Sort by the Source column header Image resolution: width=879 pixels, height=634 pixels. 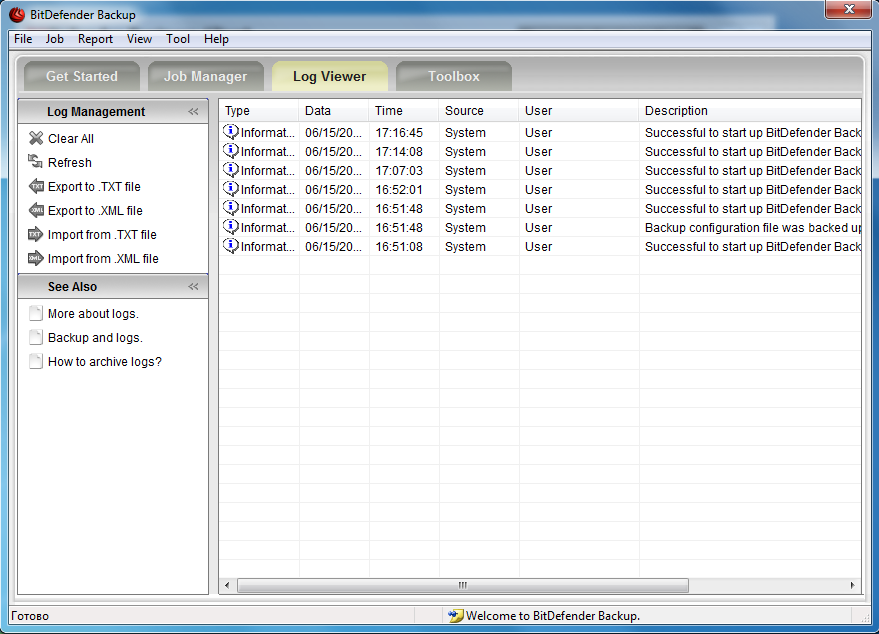click(479, 111)
